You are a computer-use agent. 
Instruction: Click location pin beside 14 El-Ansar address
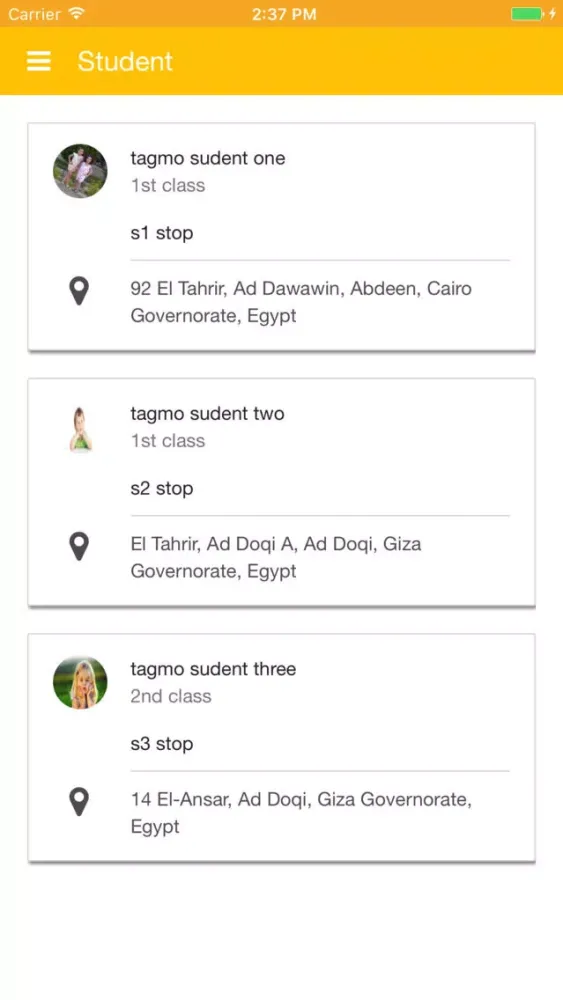tap(79, 802)
